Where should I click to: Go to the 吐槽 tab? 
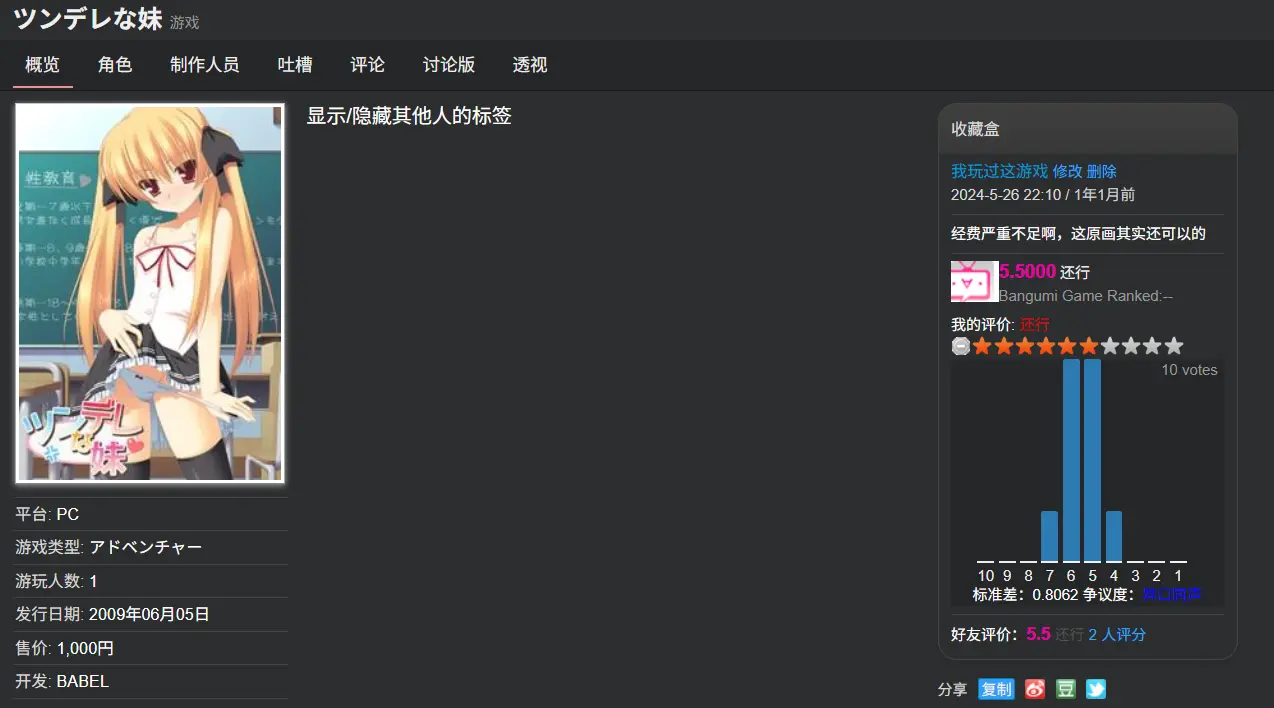(295, 65)
